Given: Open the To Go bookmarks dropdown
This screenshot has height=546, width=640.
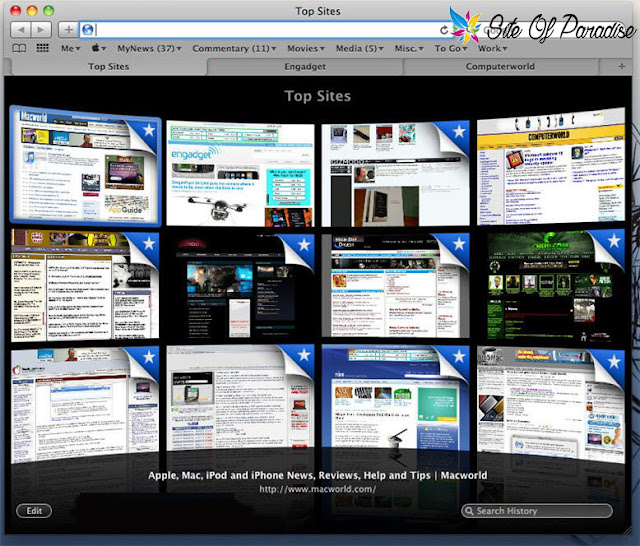Looking at the screenshot, I should pyautogui.click(x=451, y=49).
